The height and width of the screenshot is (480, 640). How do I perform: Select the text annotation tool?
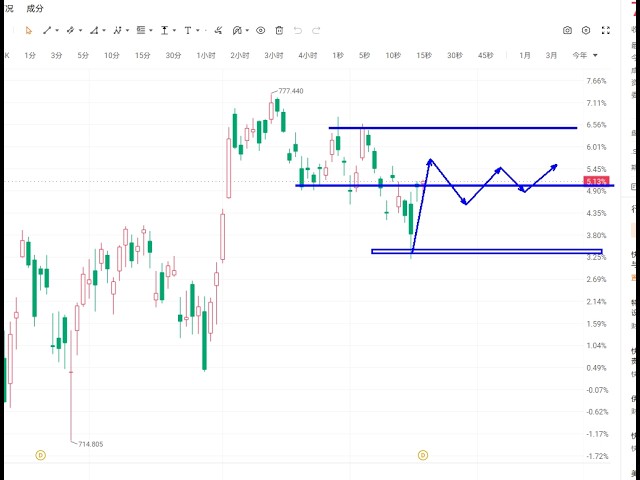click(188, 31)
